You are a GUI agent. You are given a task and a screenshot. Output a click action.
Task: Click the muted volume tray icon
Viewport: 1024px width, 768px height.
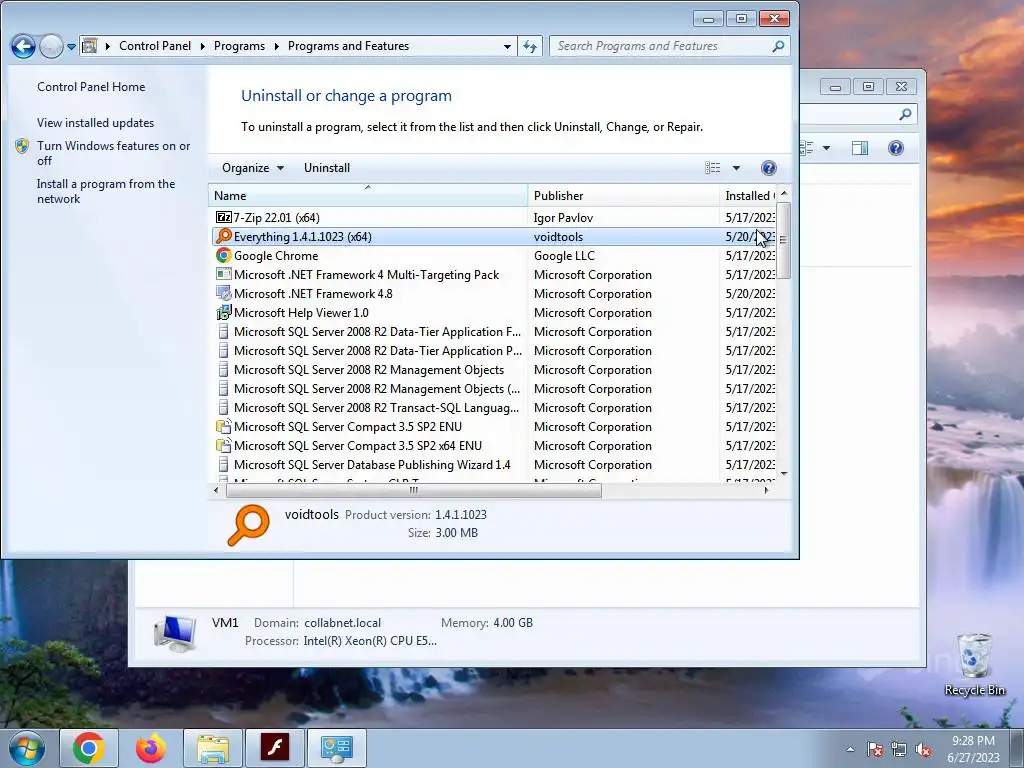(x=923, y=749)
